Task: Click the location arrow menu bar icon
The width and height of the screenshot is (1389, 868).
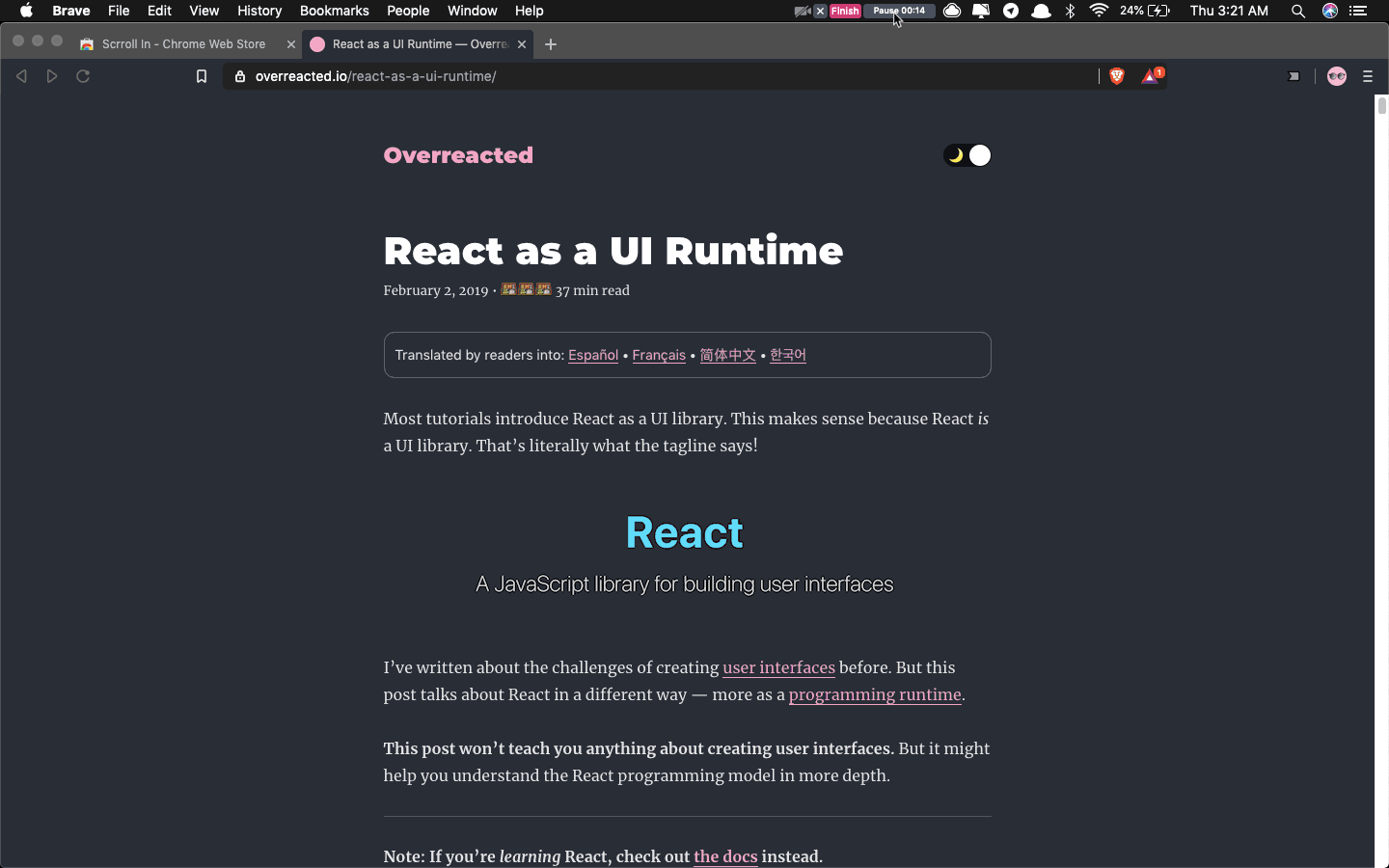Action: click(x=1011, y=11)
